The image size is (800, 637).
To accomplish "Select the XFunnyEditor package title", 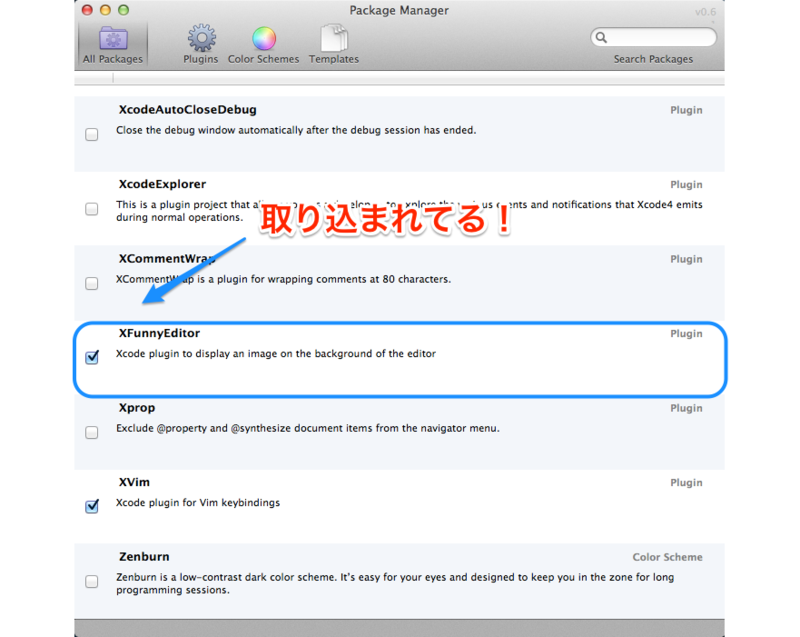I will (159, 333).
